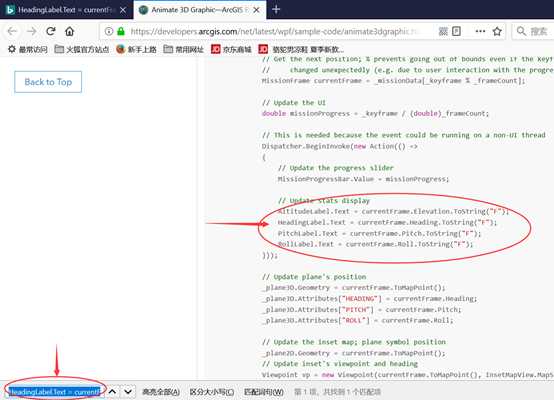The width and height of the screenshot is (554, 400).
Task: Click the MissionProgressBar.Value code line
Action: (364, 179)
